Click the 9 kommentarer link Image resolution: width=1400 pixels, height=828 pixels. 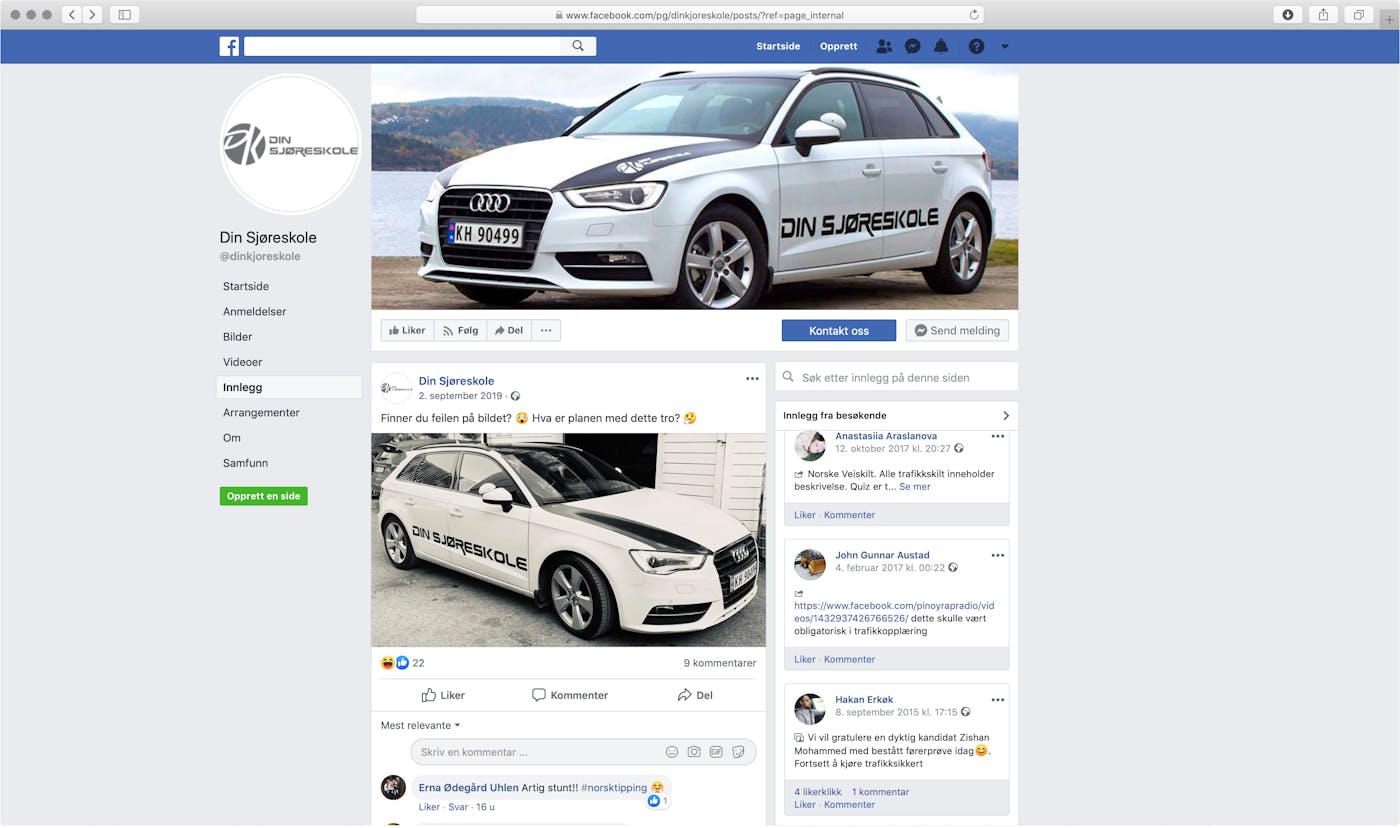coord(720,663)
